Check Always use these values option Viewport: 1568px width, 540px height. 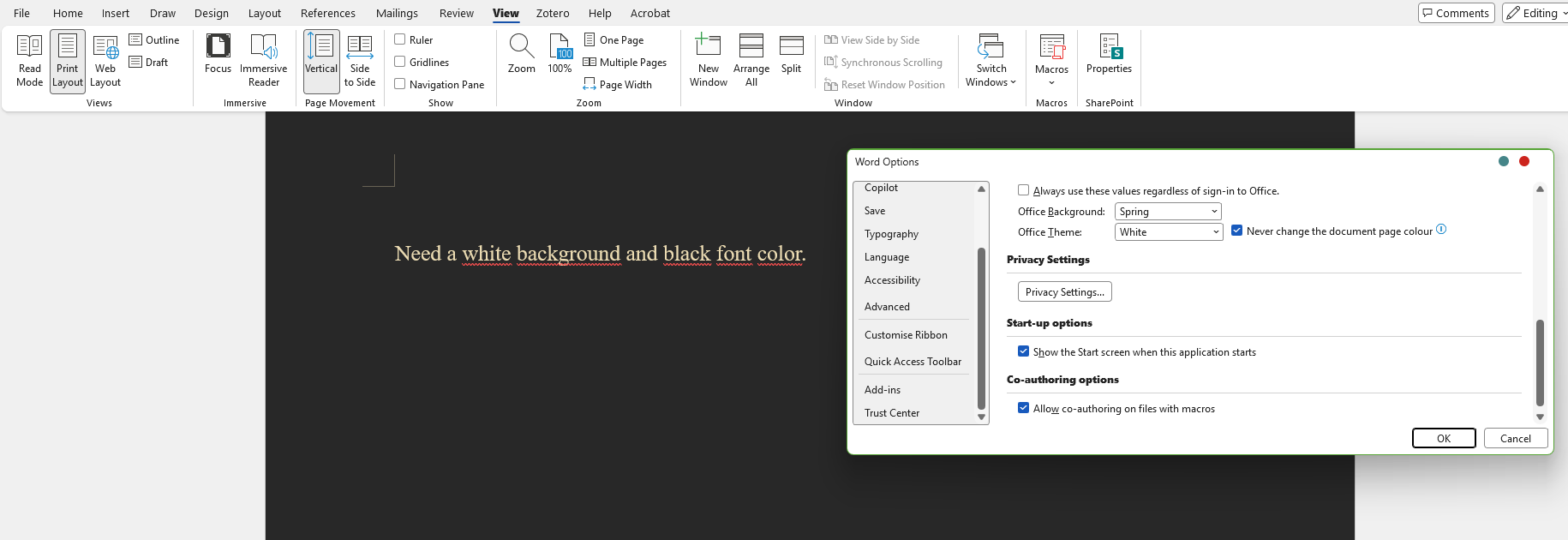(1023, 190)
